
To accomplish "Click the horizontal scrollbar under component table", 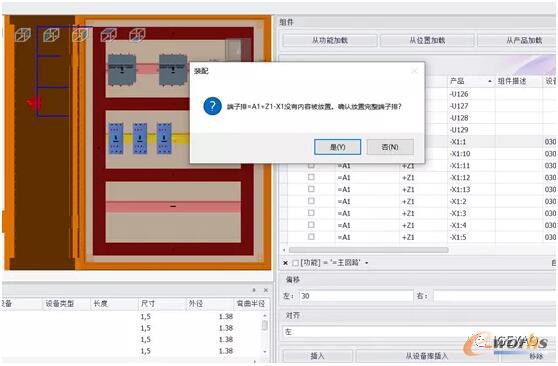I will tap(368, 250).
